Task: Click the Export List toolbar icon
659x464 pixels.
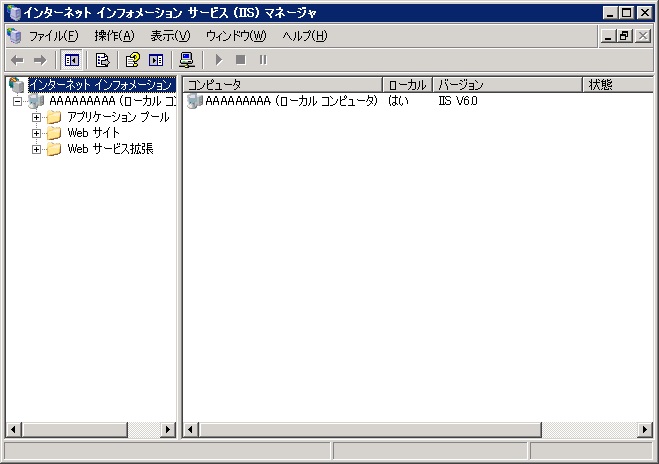Action: pyautogui.click(x=102, y=60)
